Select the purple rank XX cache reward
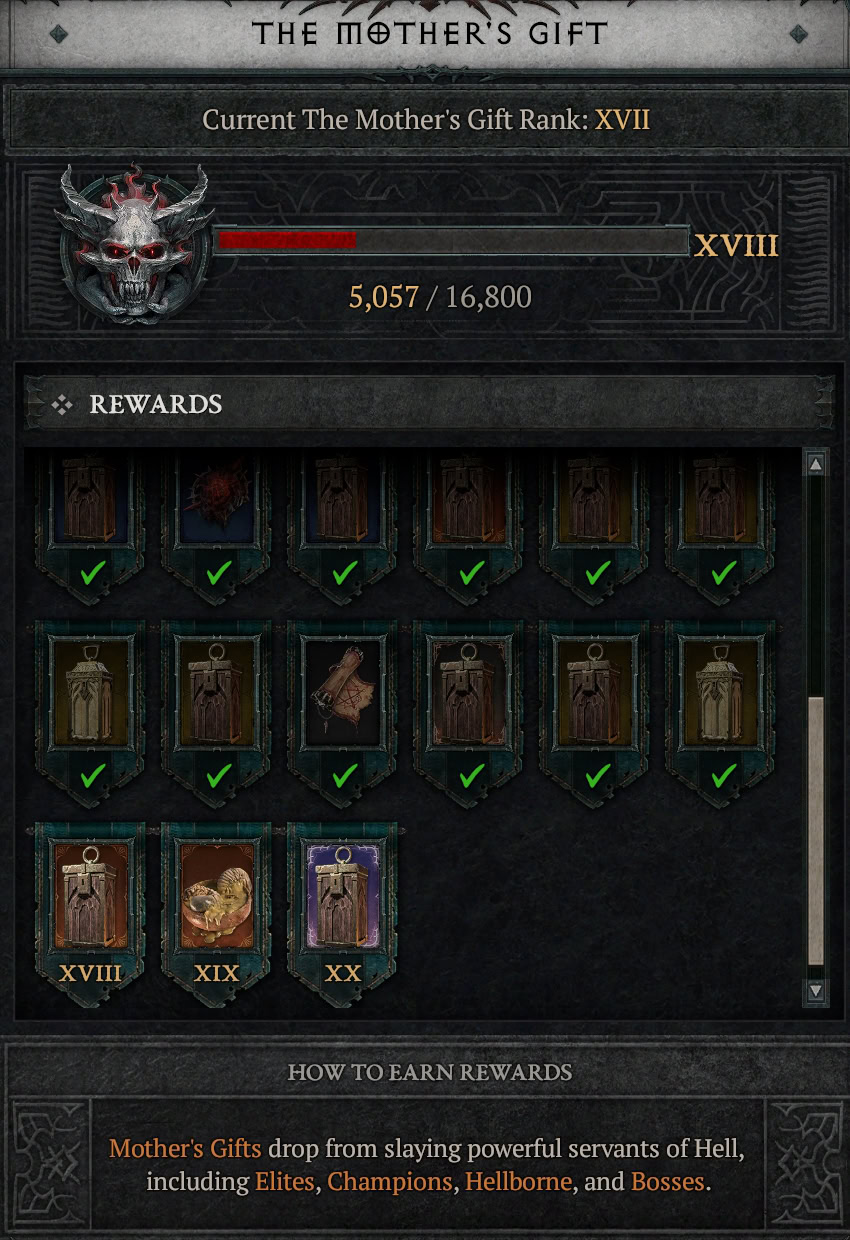Viewport: 850px width, 1240px height. point(343,896)
